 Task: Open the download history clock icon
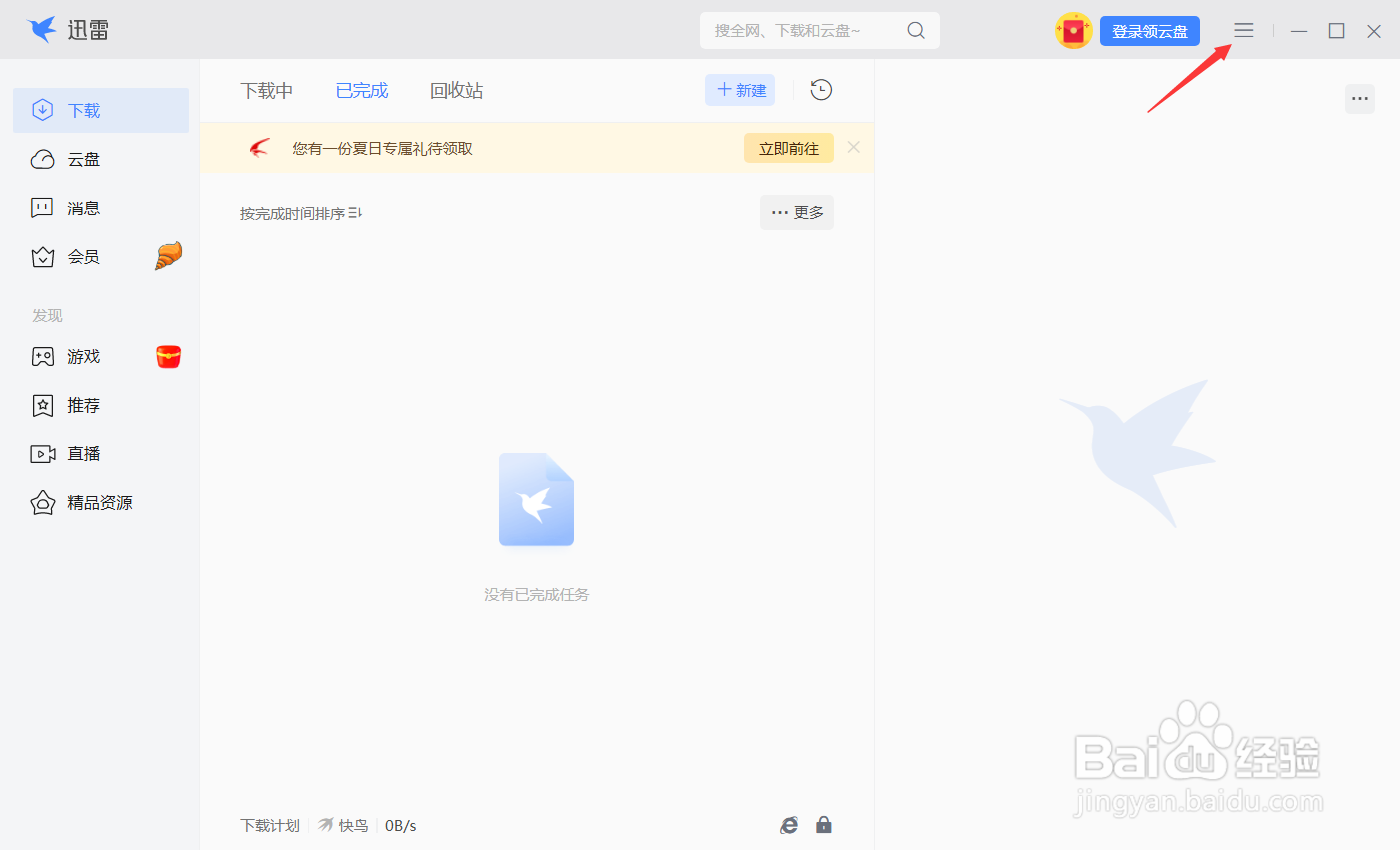click(x=821, y=90)
